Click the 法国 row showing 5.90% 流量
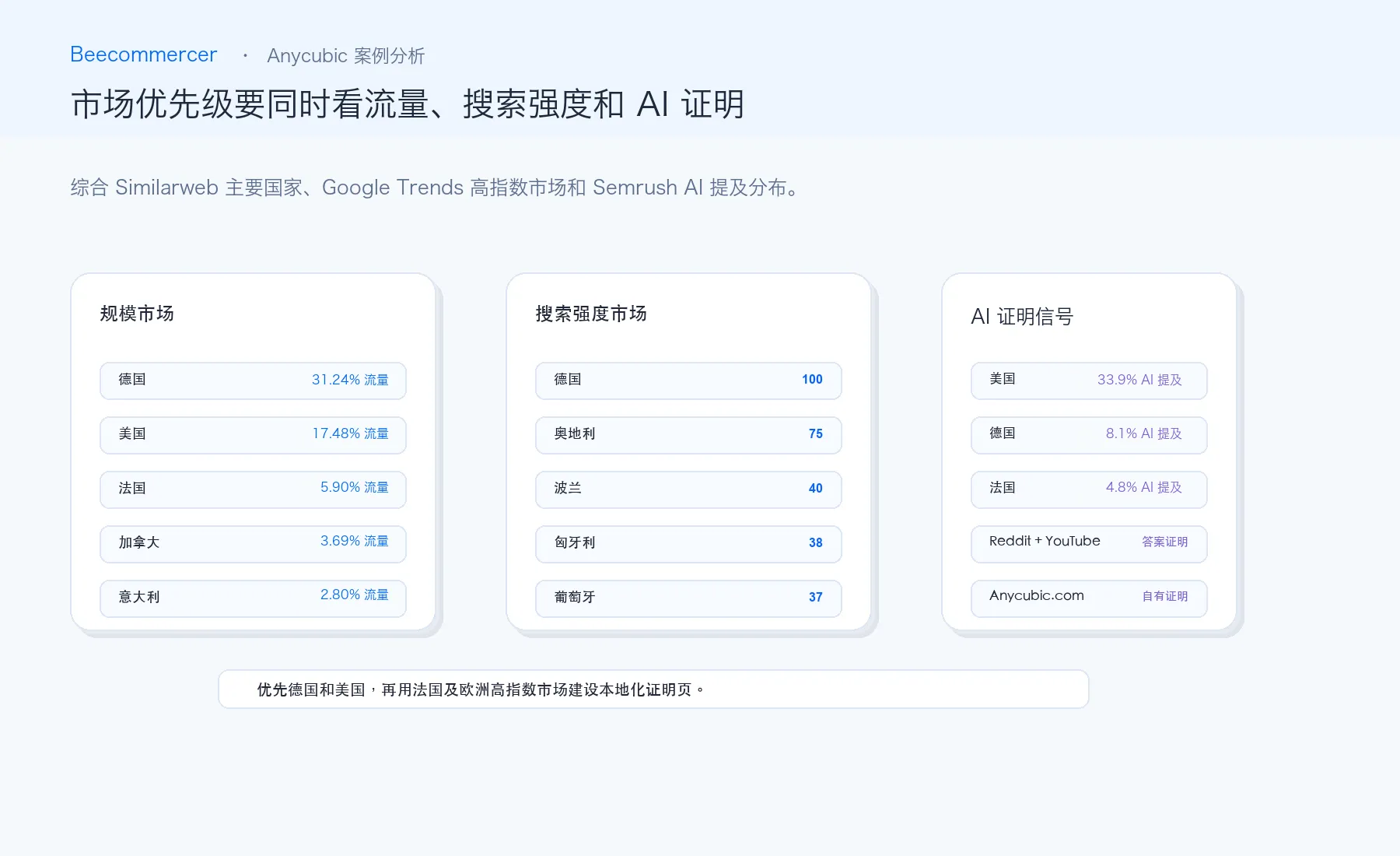Image resolution: width=1400 pixels, height=856 pixels. 253,489
